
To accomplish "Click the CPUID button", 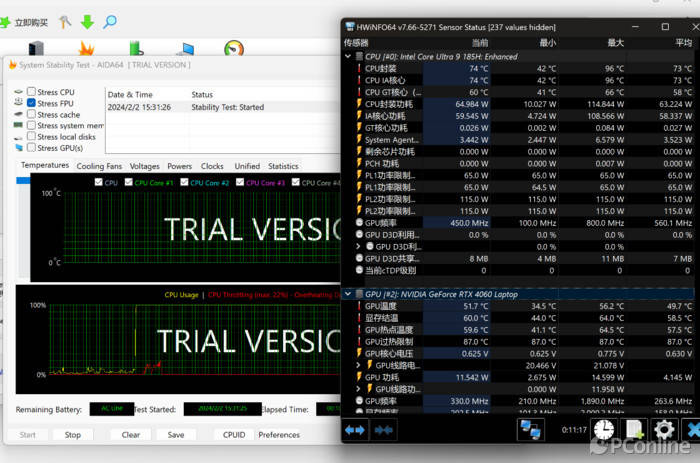I will click(234, 435).
